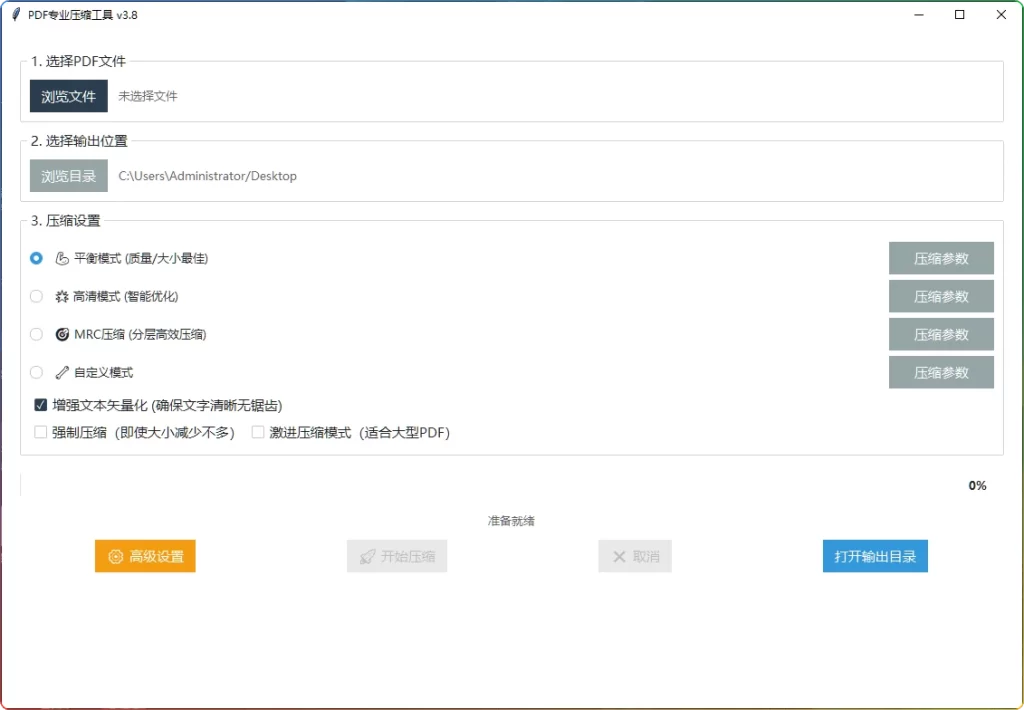Click the balance hand icon beside 平衡模式
This screenshot has width=1024, height=710.
pos(60,258)
